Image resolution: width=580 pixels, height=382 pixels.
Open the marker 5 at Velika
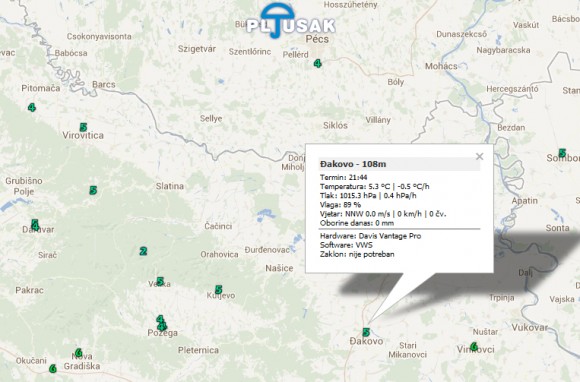tap(160, 281)
